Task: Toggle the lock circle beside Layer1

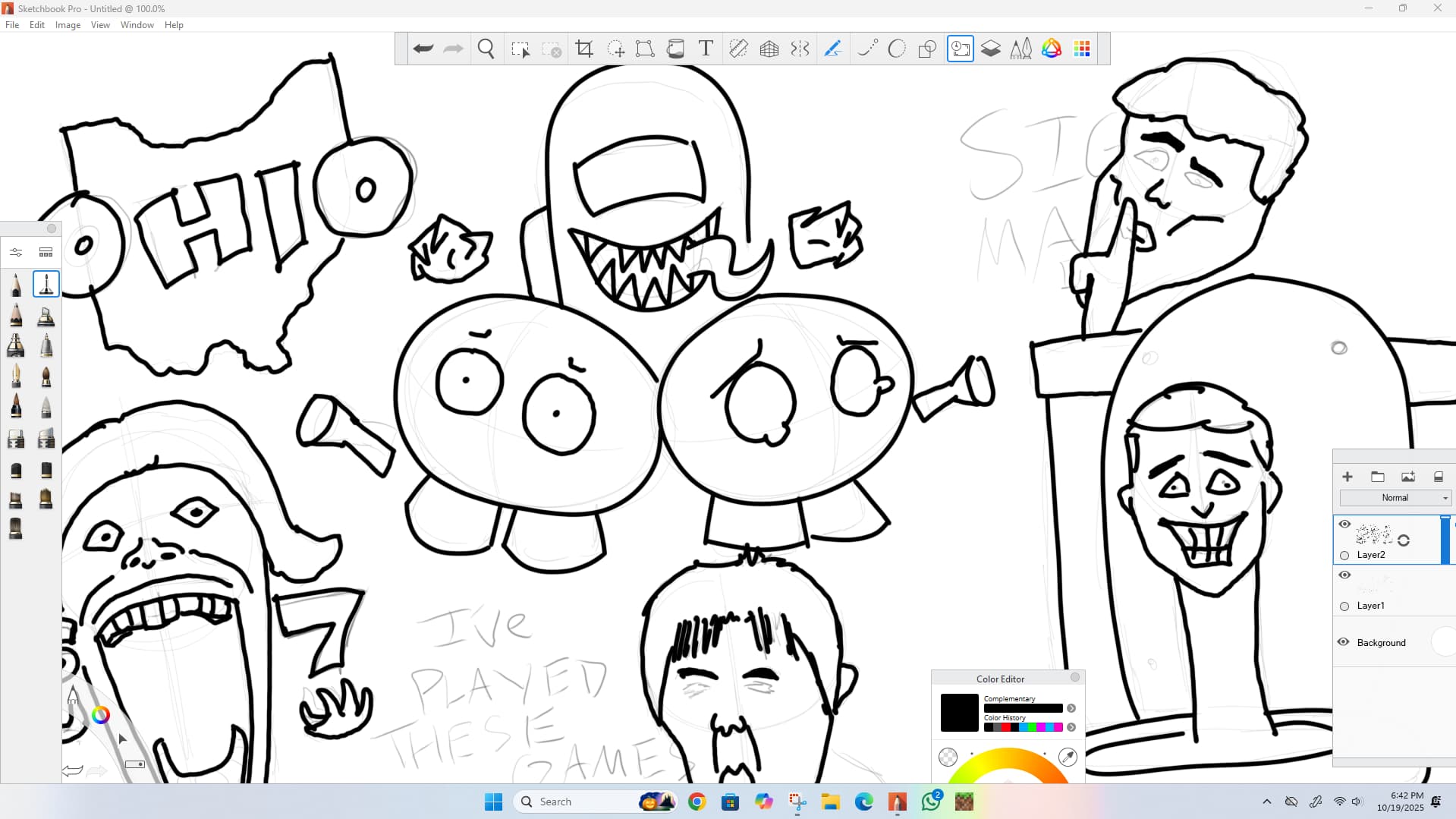Action: 1344,606
